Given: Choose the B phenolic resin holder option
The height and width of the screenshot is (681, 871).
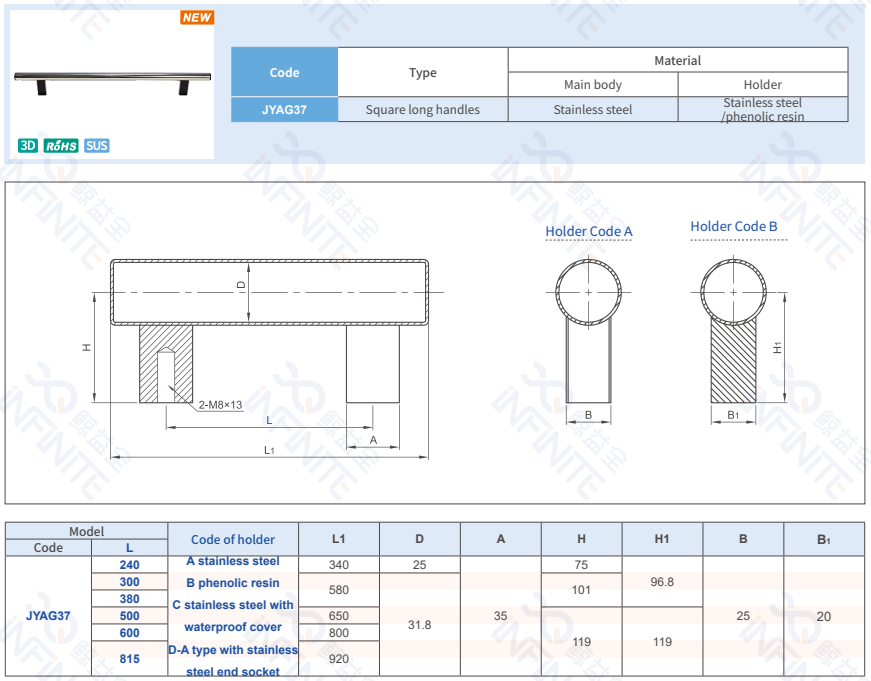Looking at the screenshot, I should (x=233, y=583).
